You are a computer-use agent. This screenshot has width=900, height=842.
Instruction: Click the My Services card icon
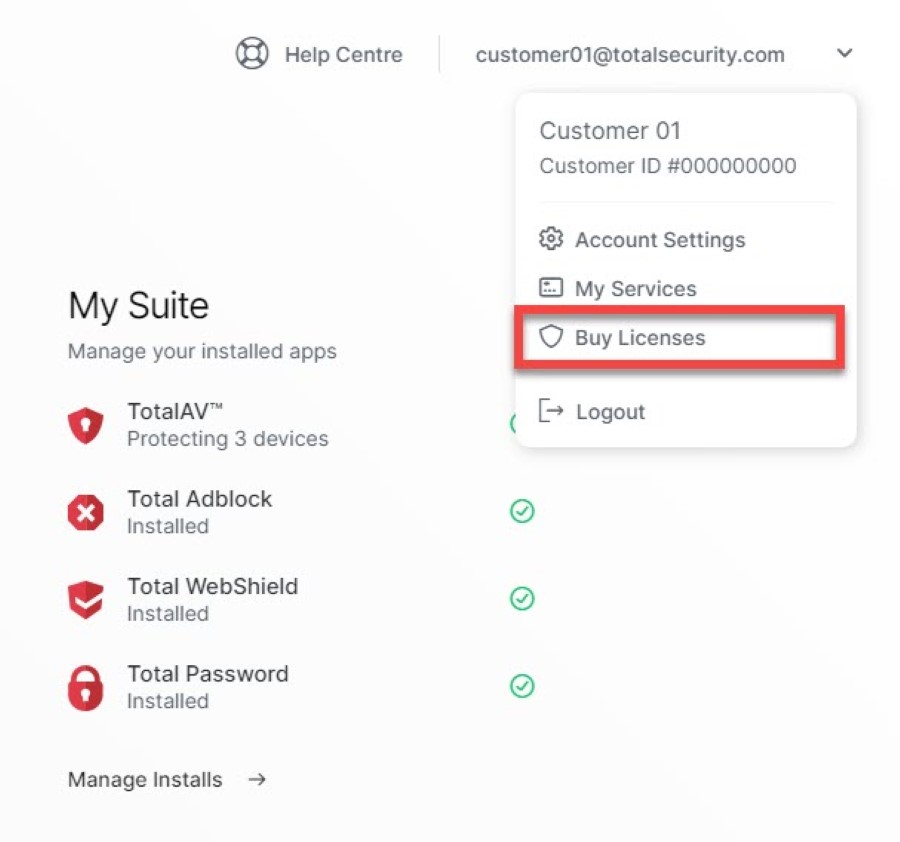pos(551,288)
